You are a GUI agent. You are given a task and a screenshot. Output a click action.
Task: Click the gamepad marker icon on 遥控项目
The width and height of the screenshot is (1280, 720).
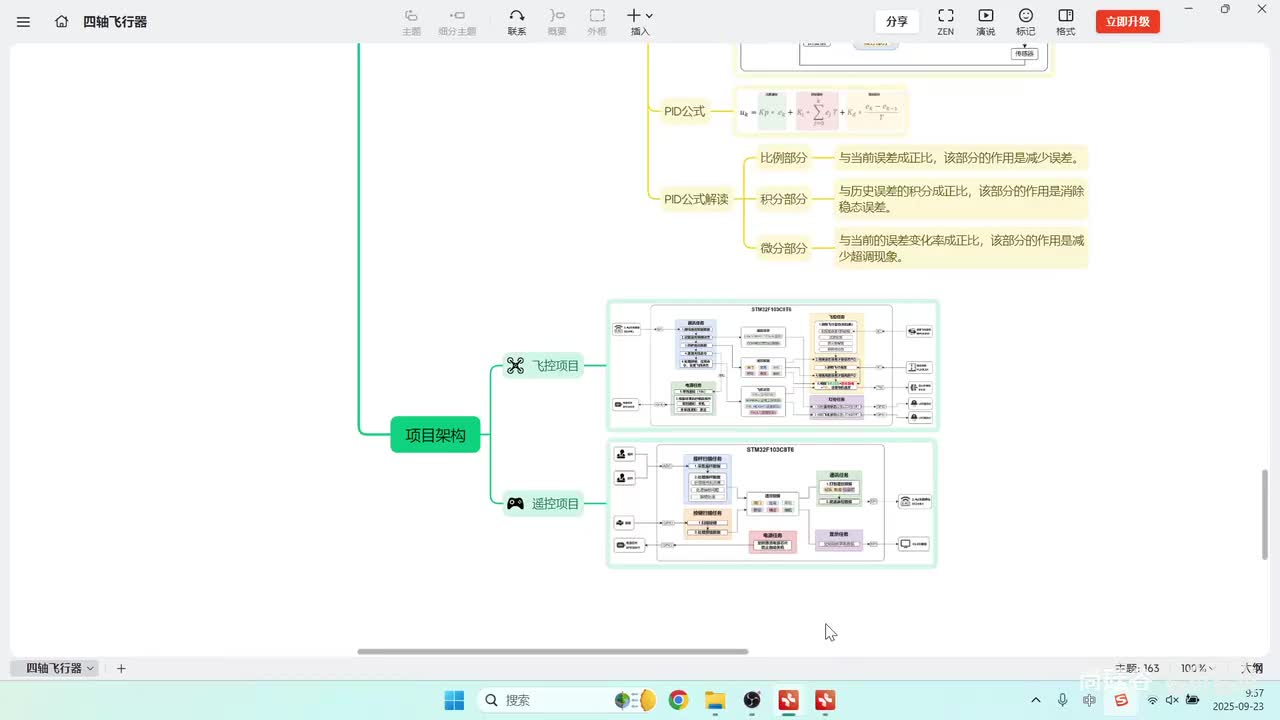515,504
